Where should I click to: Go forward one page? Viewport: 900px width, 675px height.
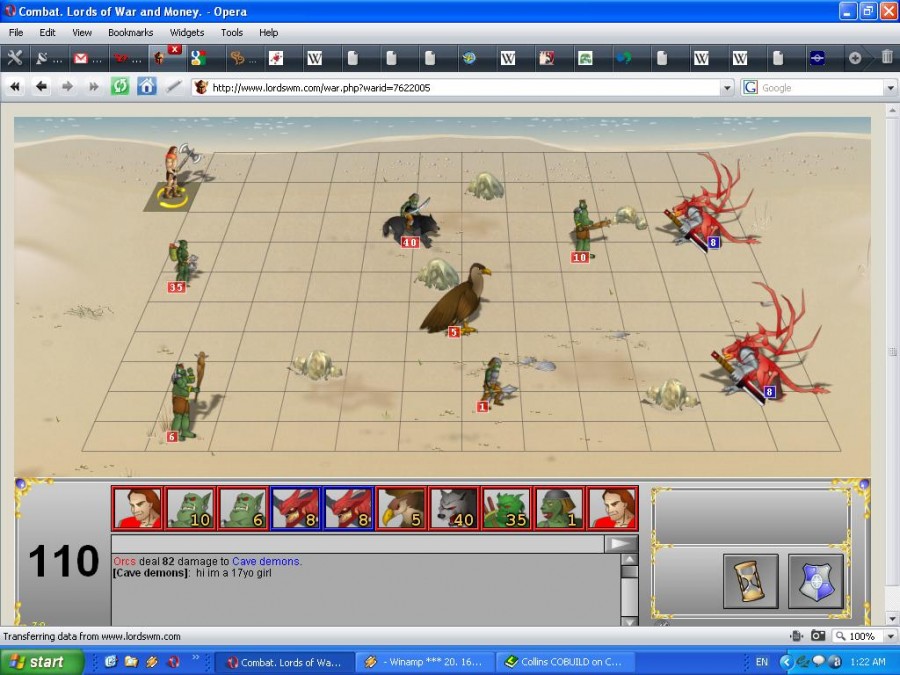(67, 87)
